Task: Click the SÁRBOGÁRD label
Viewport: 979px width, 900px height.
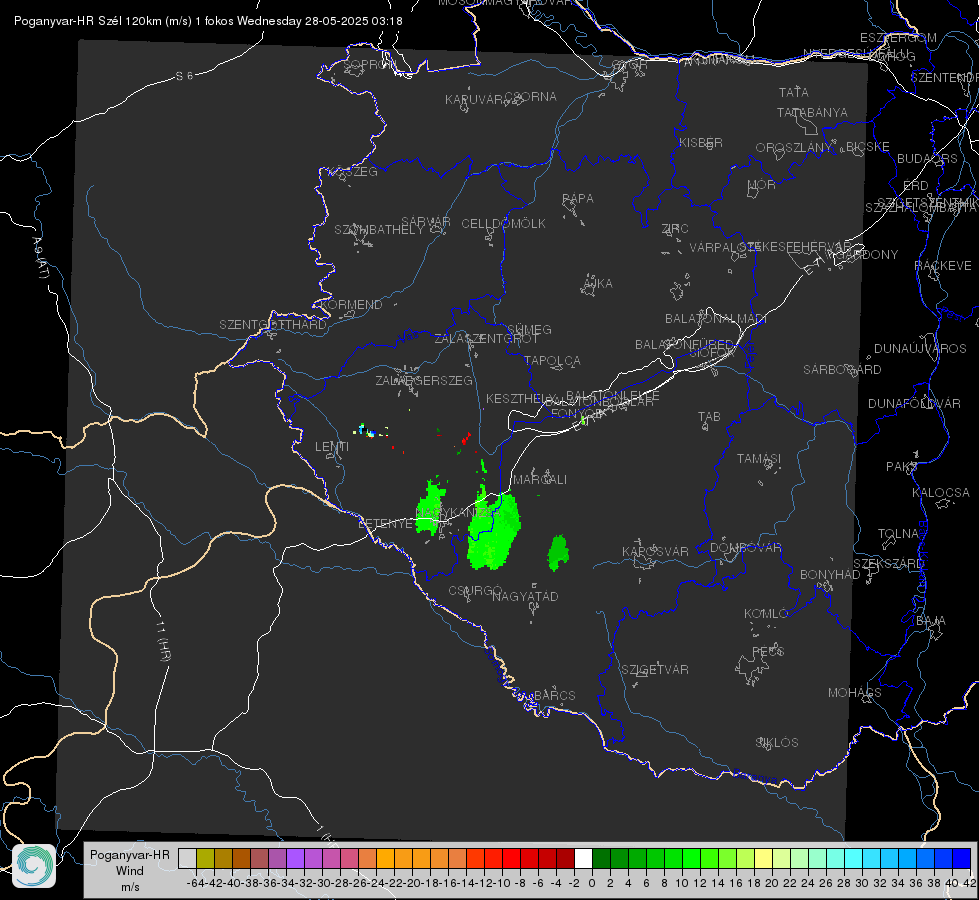Action: [x=842, y=370]
